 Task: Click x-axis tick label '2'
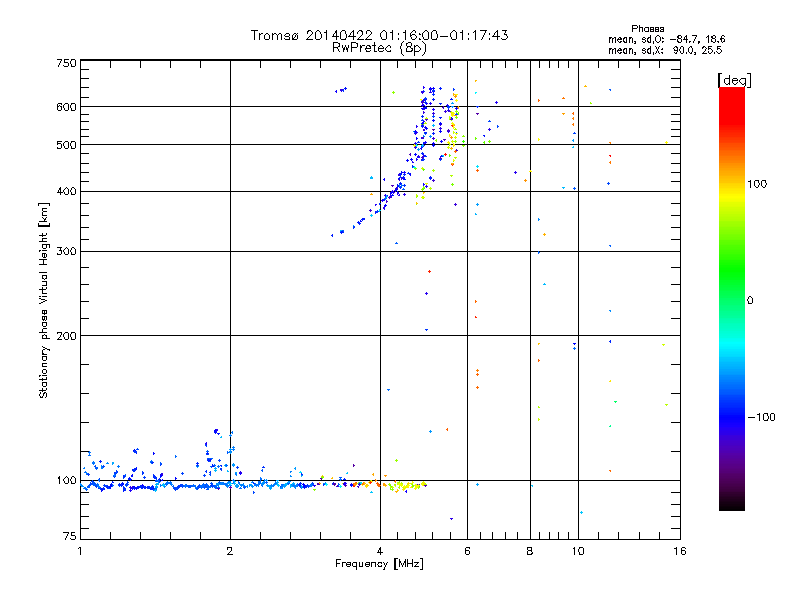point(230,551)
